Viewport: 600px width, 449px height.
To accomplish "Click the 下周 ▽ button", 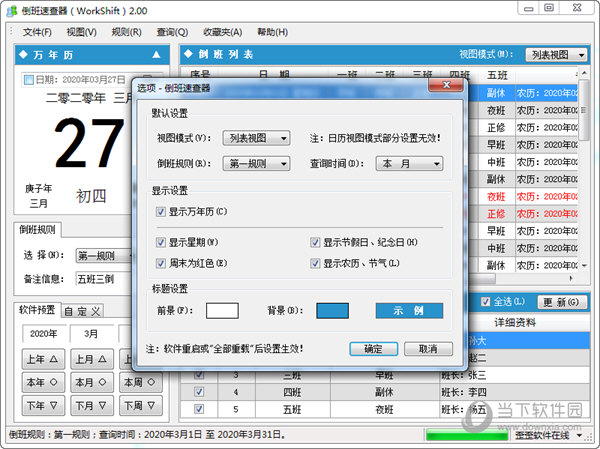I will pyautogui.click(x=140, y=405).
